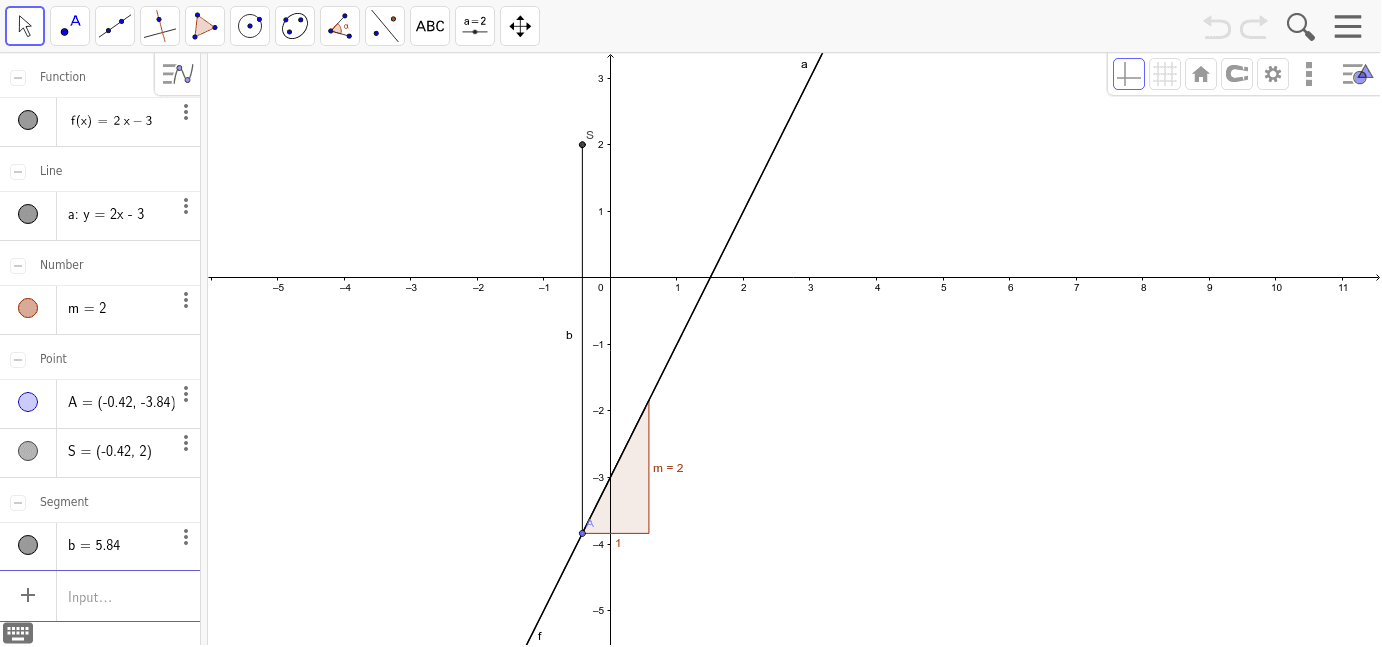Select the m = 2 entry
This screenshot has height=647, width=1382.
coord(87,308)
